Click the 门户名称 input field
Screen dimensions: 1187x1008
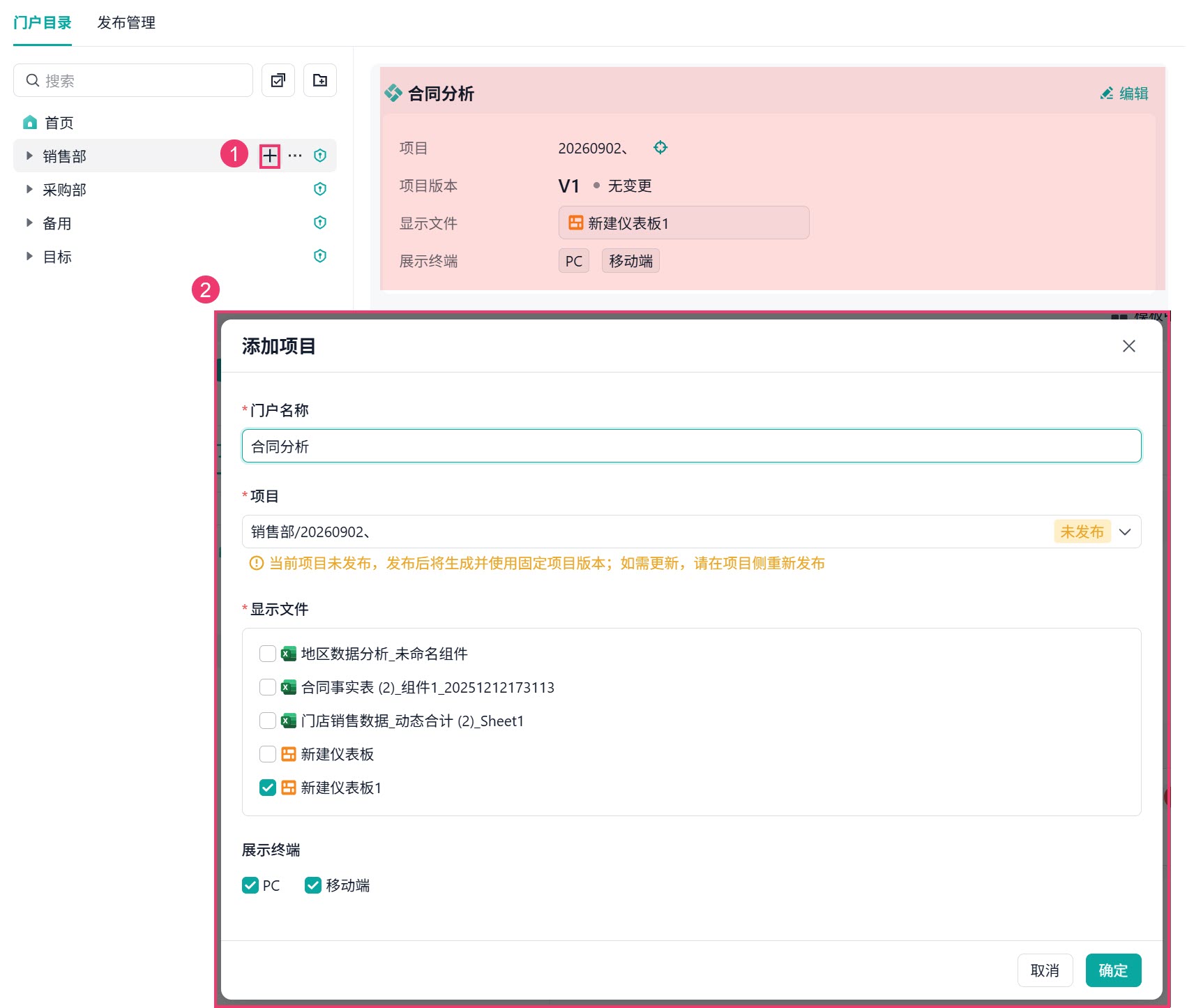(691, 446)
